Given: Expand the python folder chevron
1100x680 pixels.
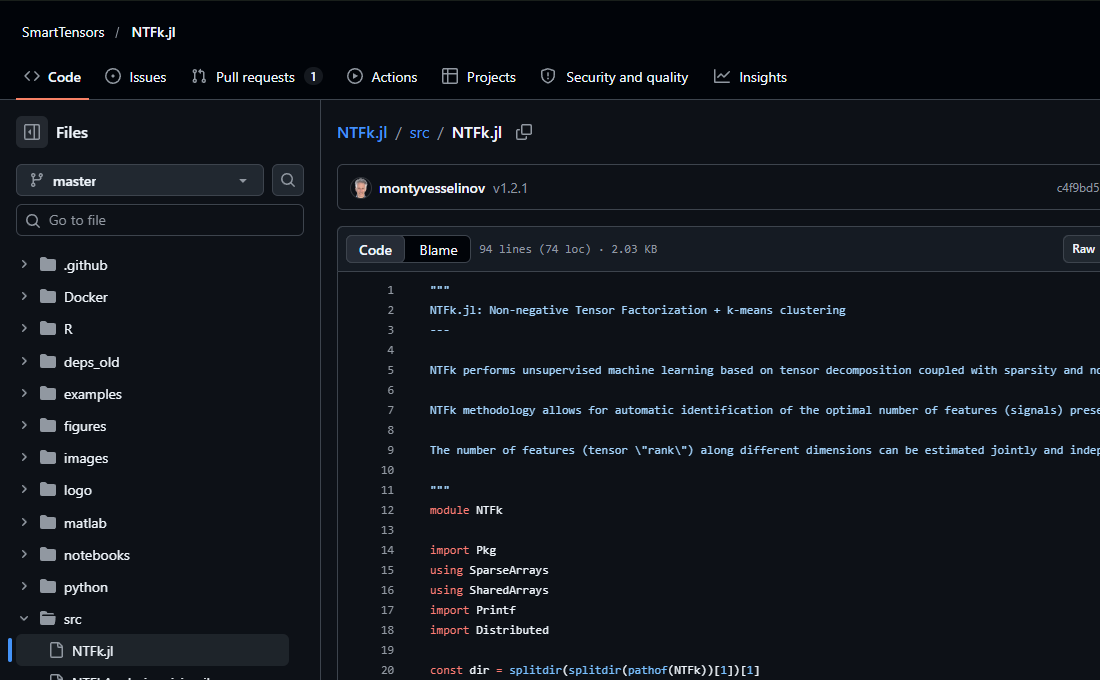Looking at the screenshot, I should coord(24,587).
